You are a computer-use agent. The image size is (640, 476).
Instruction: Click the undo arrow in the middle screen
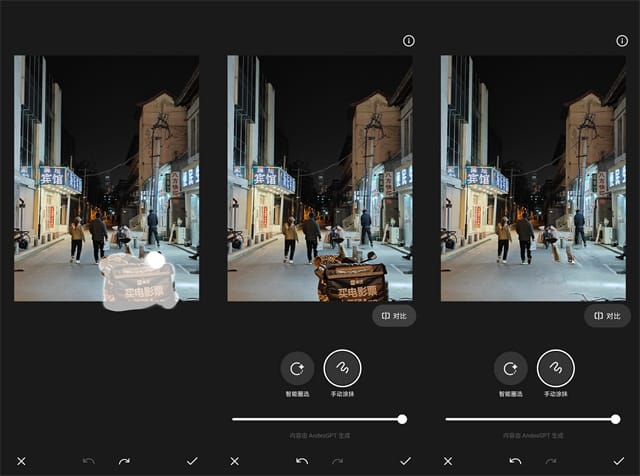302,461
